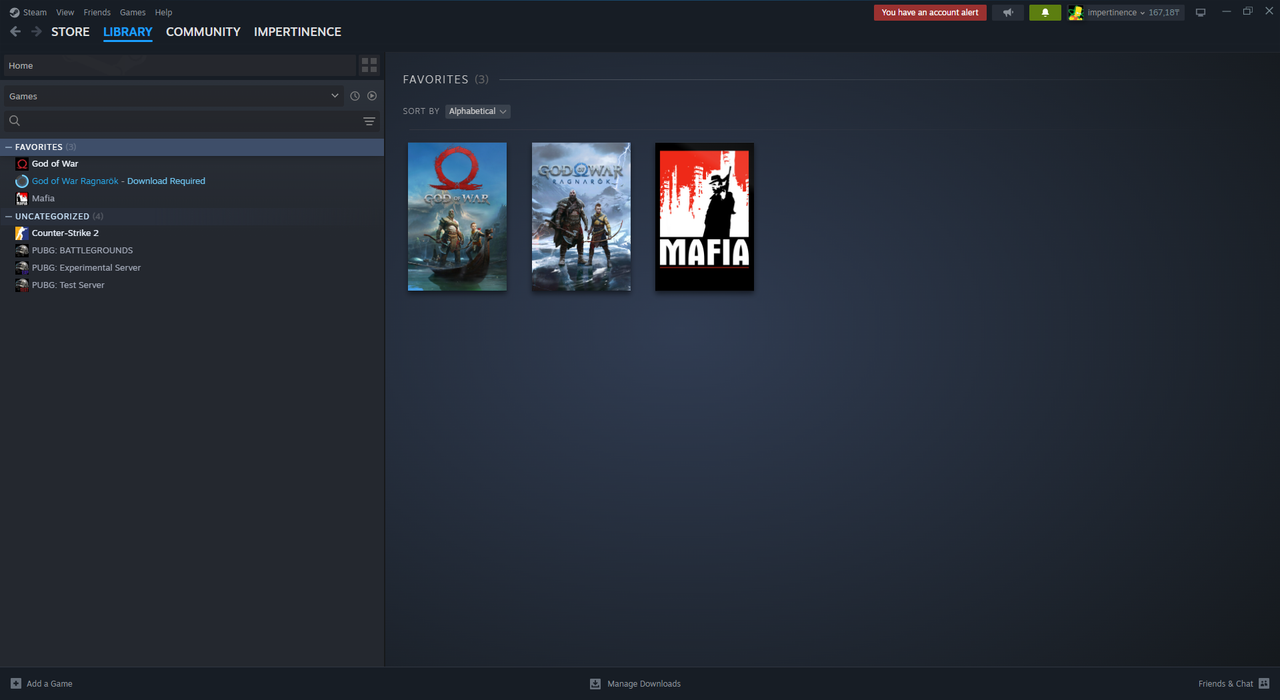Toggle the collections grid view icon
Image resolution: width=1280 pixels, height=700 pixels.
(369, 66)
